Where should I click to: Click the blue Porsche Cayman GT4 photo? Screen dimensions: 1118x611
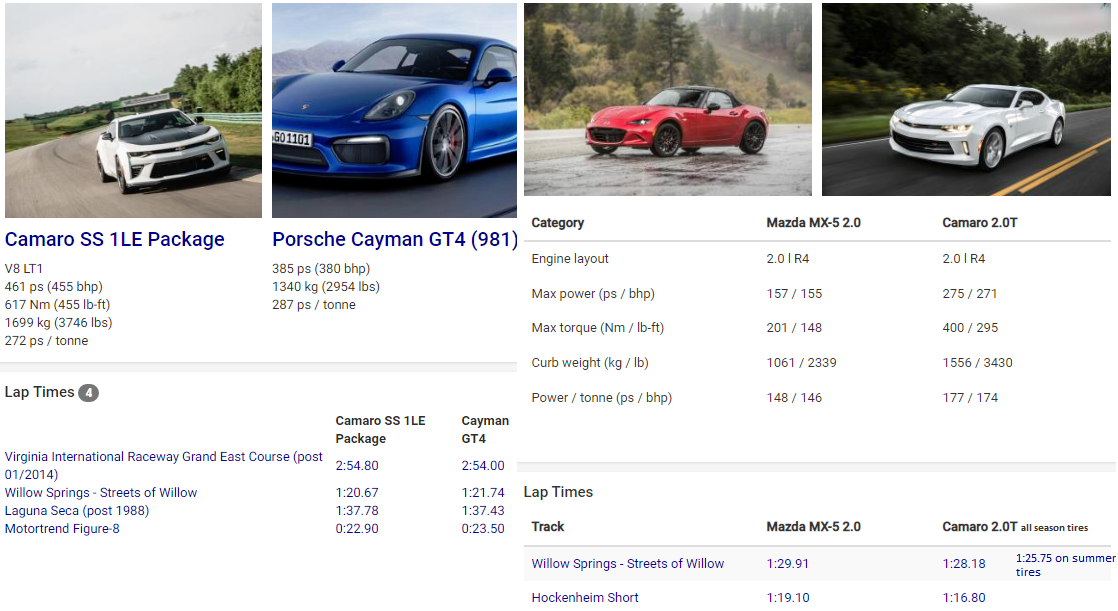394,111
